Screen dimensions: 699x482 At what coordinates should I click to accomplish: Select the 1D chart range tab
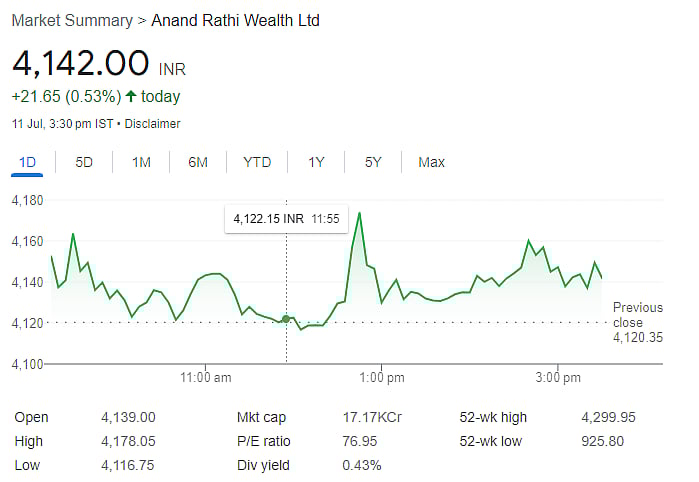coord(27,162)
